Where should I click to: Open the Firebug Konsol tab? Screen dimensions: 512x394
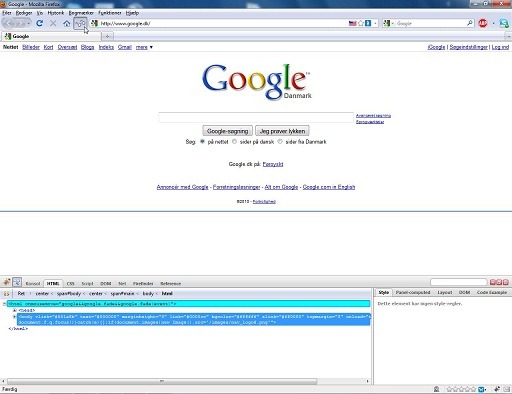coord(33,283)
